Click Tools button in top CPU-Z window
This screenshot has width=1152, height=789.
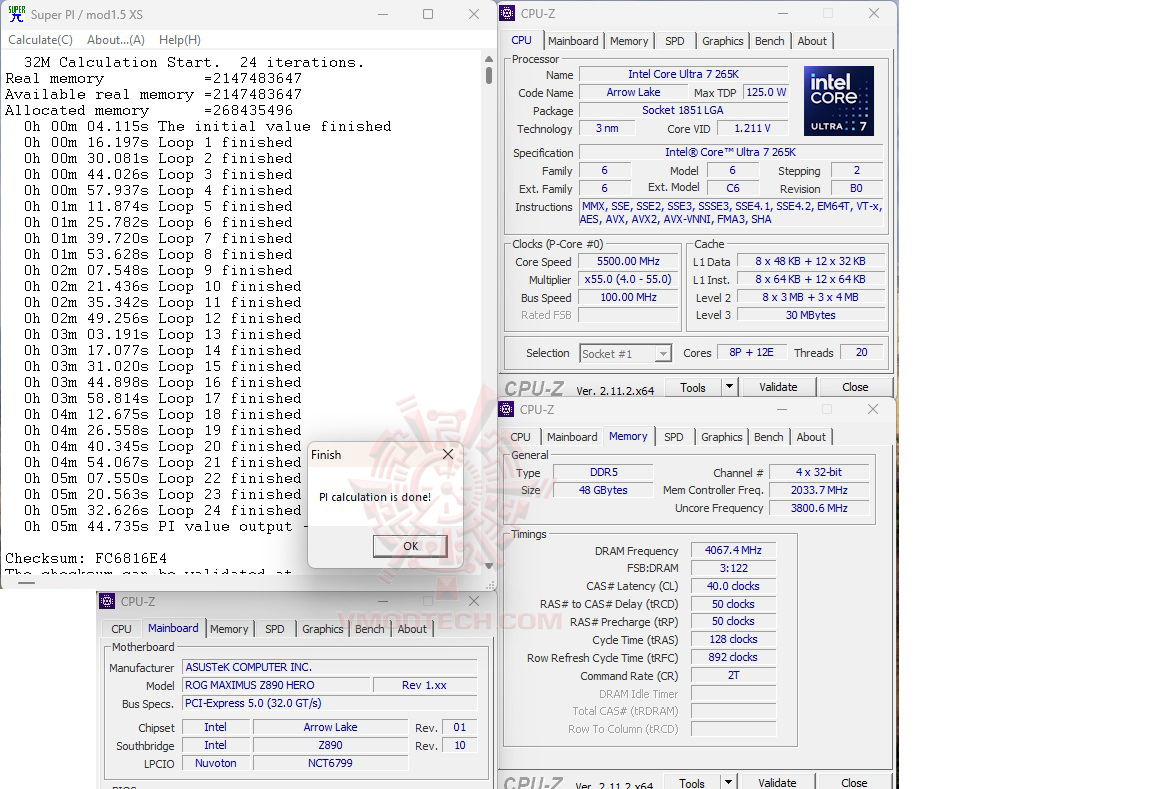click(693, 387)
